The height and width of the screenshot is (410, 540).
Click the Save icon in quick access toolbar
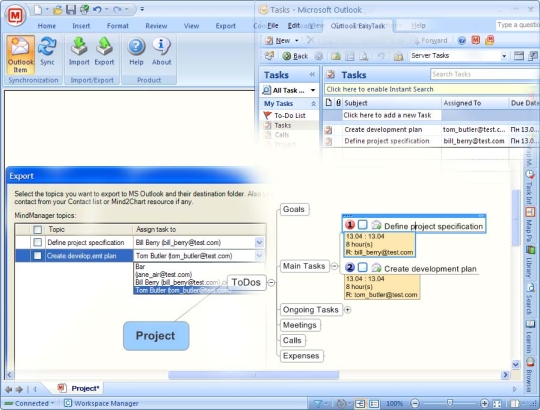pyautogui.click(x=71, y=9)
